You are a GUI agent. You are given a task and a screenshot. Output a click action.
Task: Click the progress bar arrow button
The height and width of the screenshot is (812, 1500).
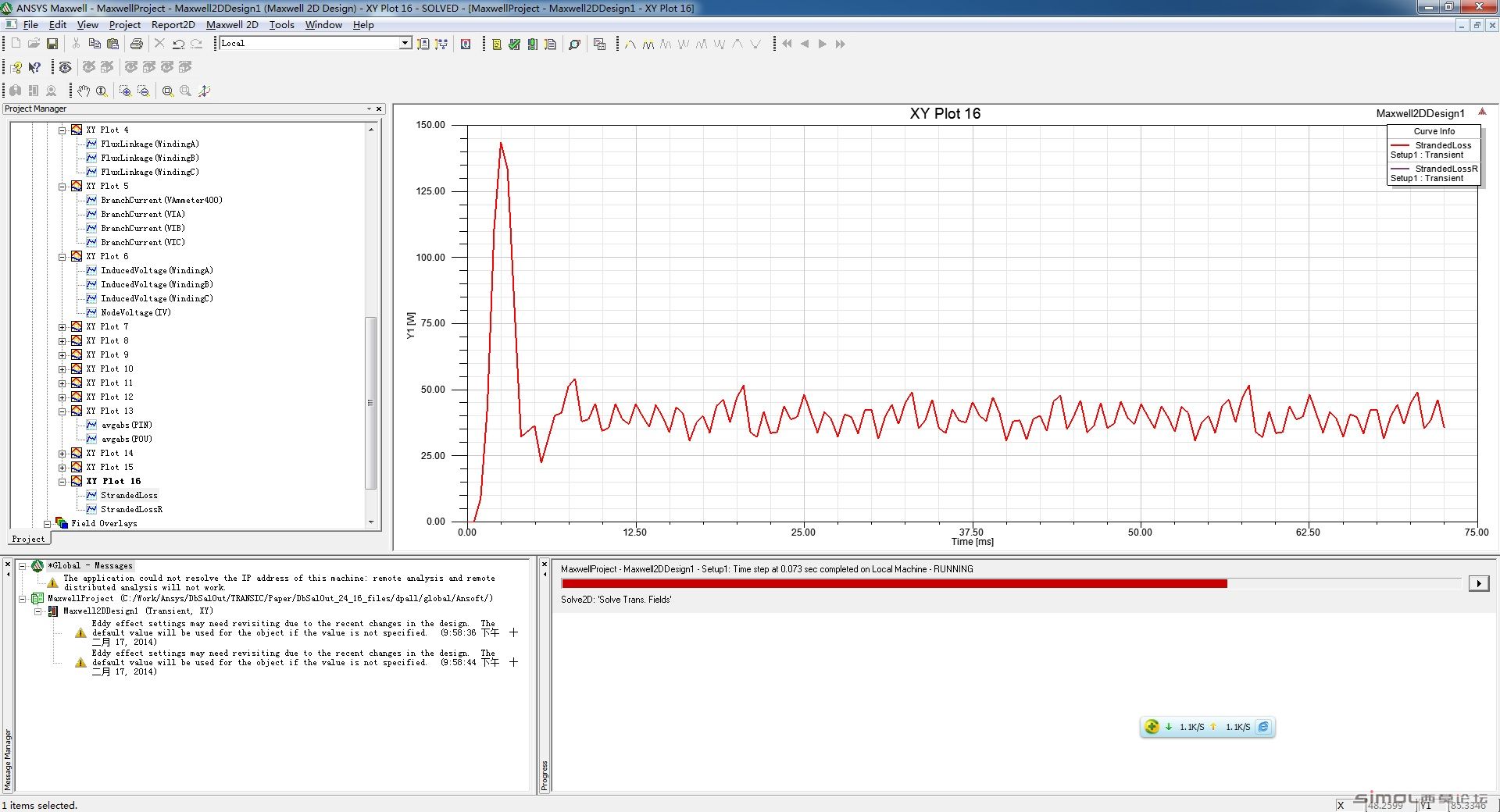(x=1479, y=583)
